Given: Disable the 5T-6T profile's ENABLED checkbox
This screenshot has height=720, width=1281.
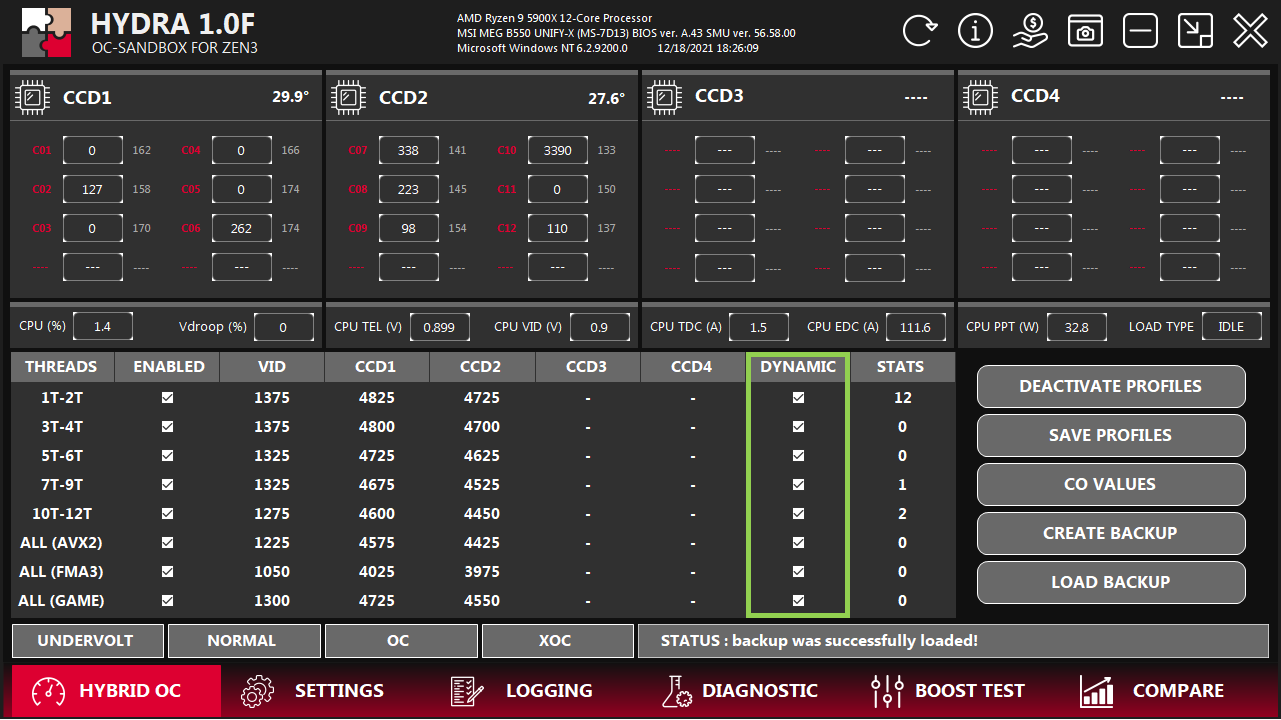Looking at the screenshot, I should [167, 455].
